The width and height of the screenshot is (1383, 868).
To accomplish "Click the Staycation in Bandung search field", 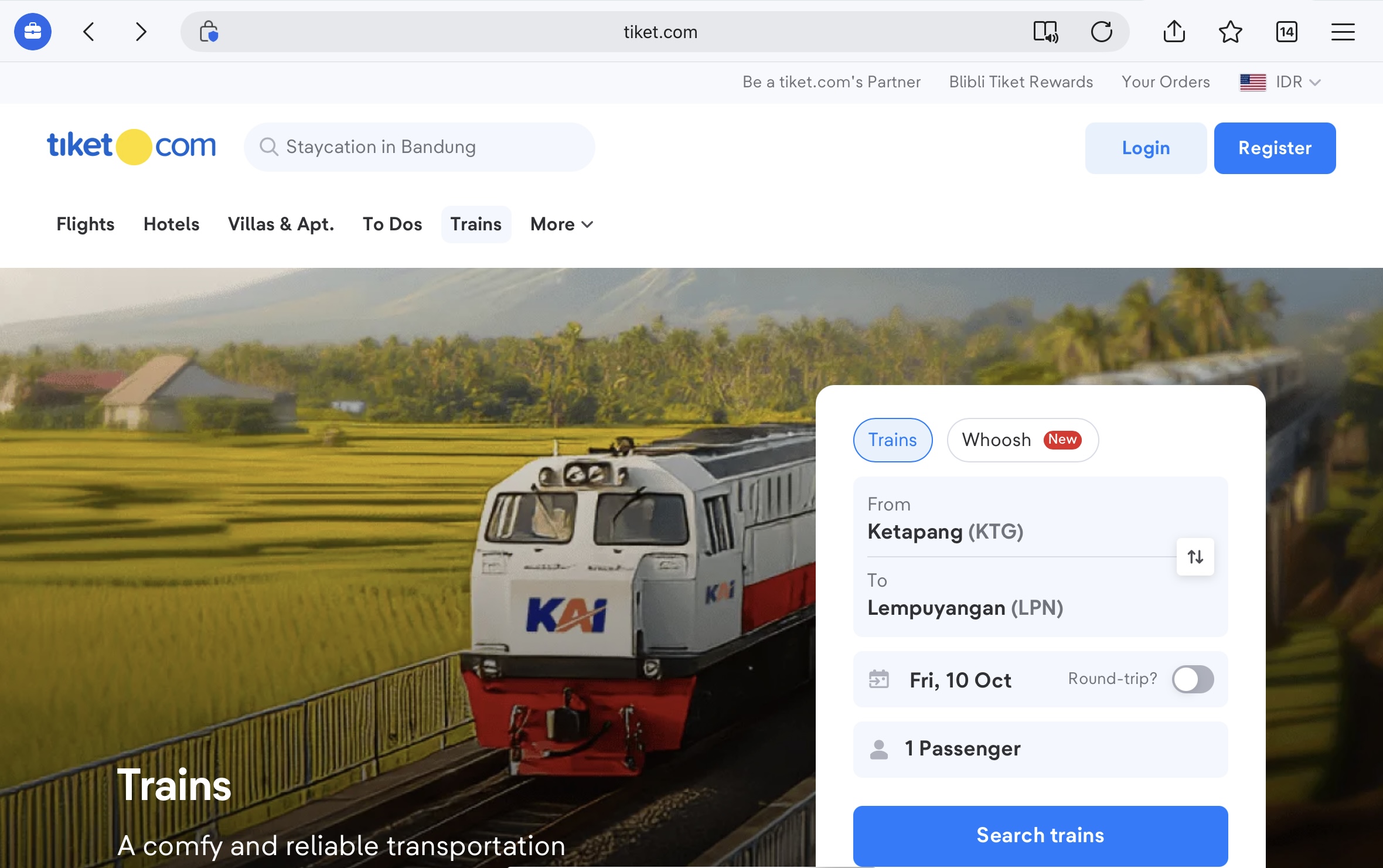I will pos(420,147).
